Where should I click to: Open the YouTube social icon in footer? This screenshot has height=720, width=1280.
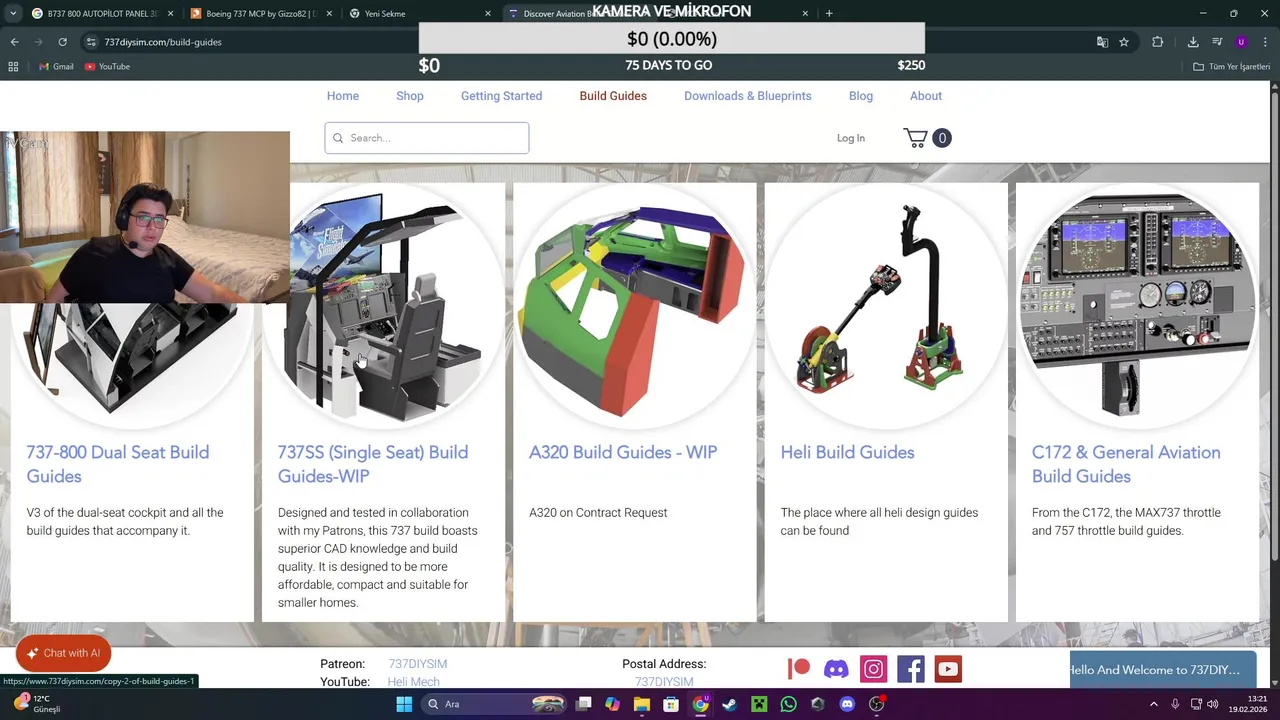click(948, 669)
